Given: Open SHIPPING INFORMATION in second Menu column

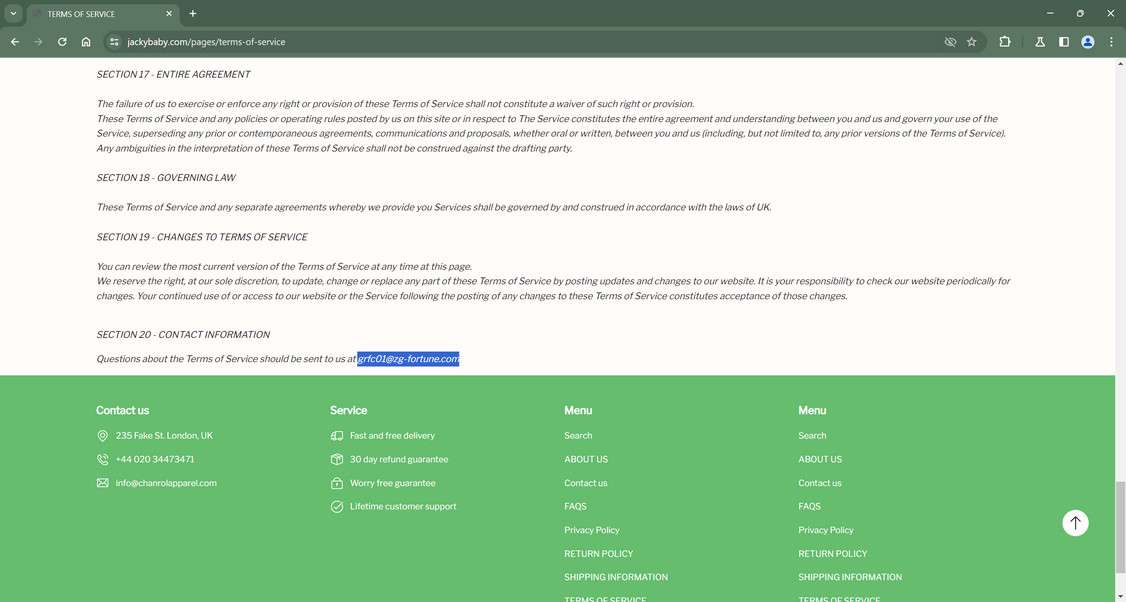Looking at the screenshot, I should [850, 577].
